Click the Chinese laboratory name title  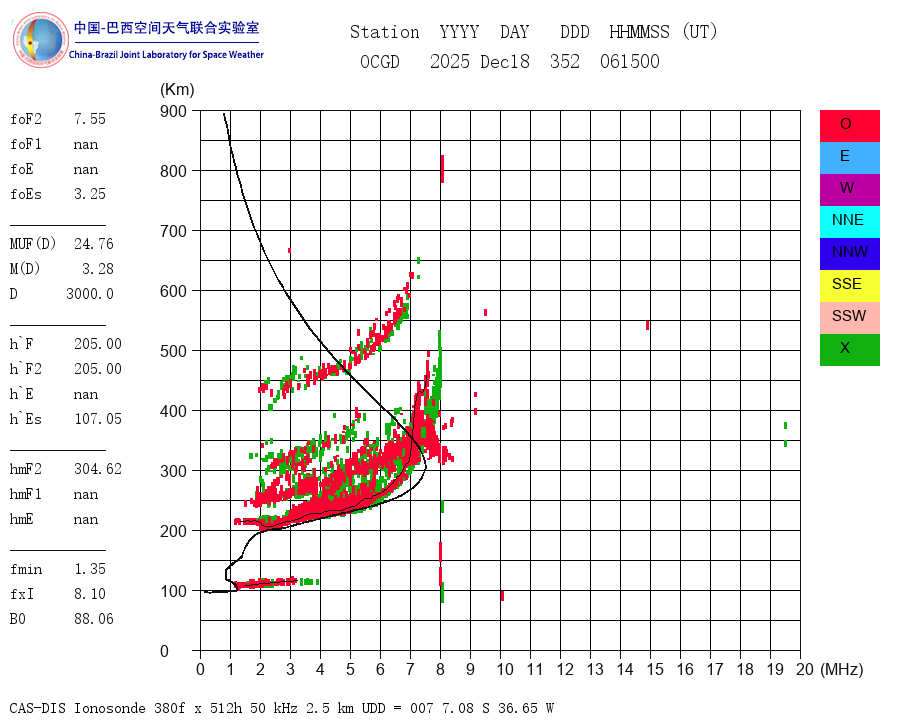pyautogui.click(x=166, y=28)
